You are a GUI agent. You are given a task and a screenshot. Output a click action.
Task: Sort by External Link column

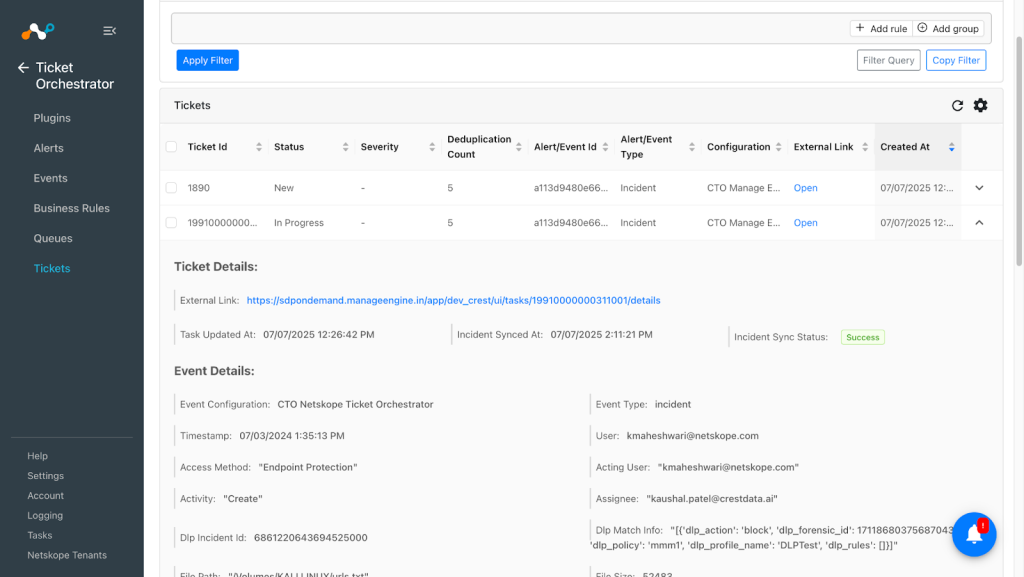(865, 147)
